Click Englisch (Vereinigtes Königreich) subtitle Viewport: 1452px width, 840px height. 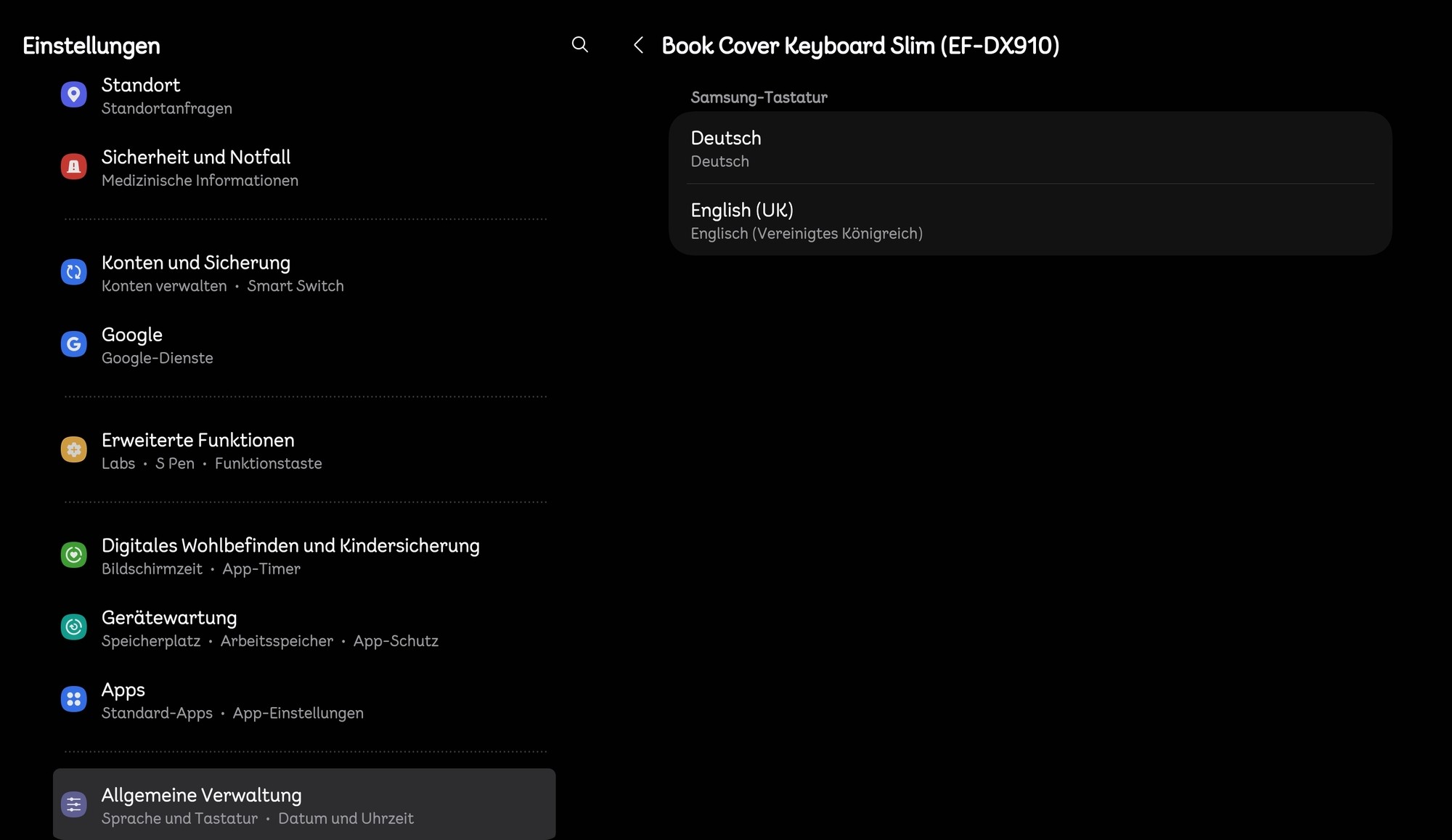point(807,234)
